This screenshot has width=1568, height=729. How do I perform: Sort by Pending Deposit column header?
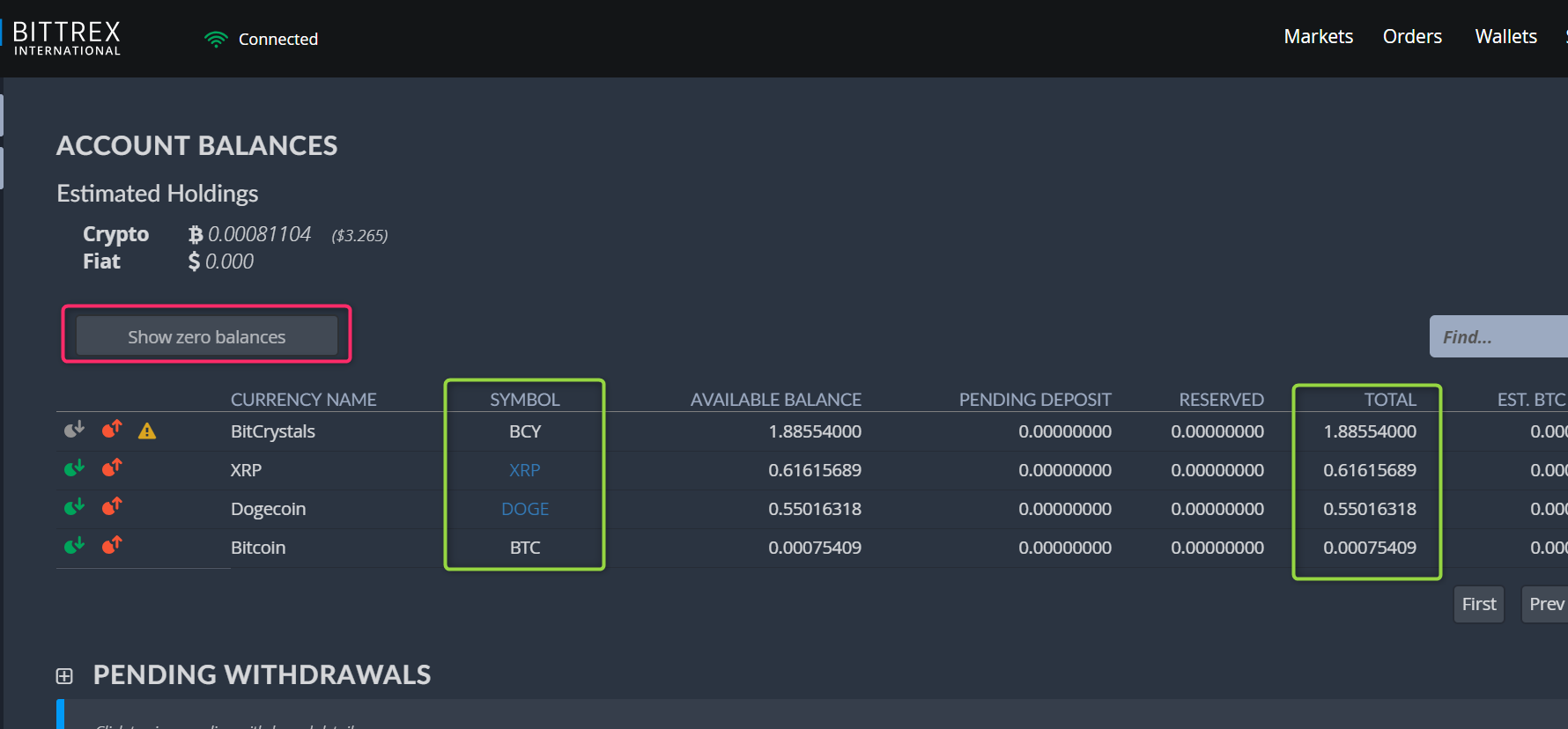[x=1035, y=400]
